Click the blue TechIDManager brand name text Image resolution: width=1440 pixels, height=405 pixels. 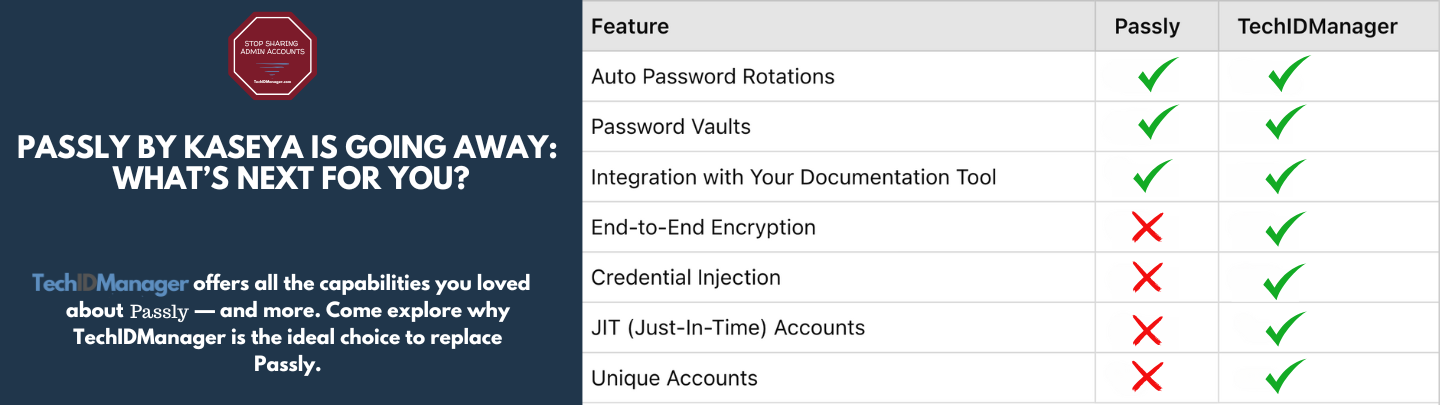[x=110, y=283]
